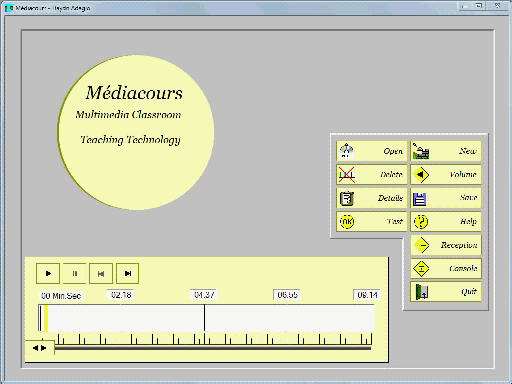512x384 pixels.
Task: Click the 04.37 time label
Action: tap(204, 295)
